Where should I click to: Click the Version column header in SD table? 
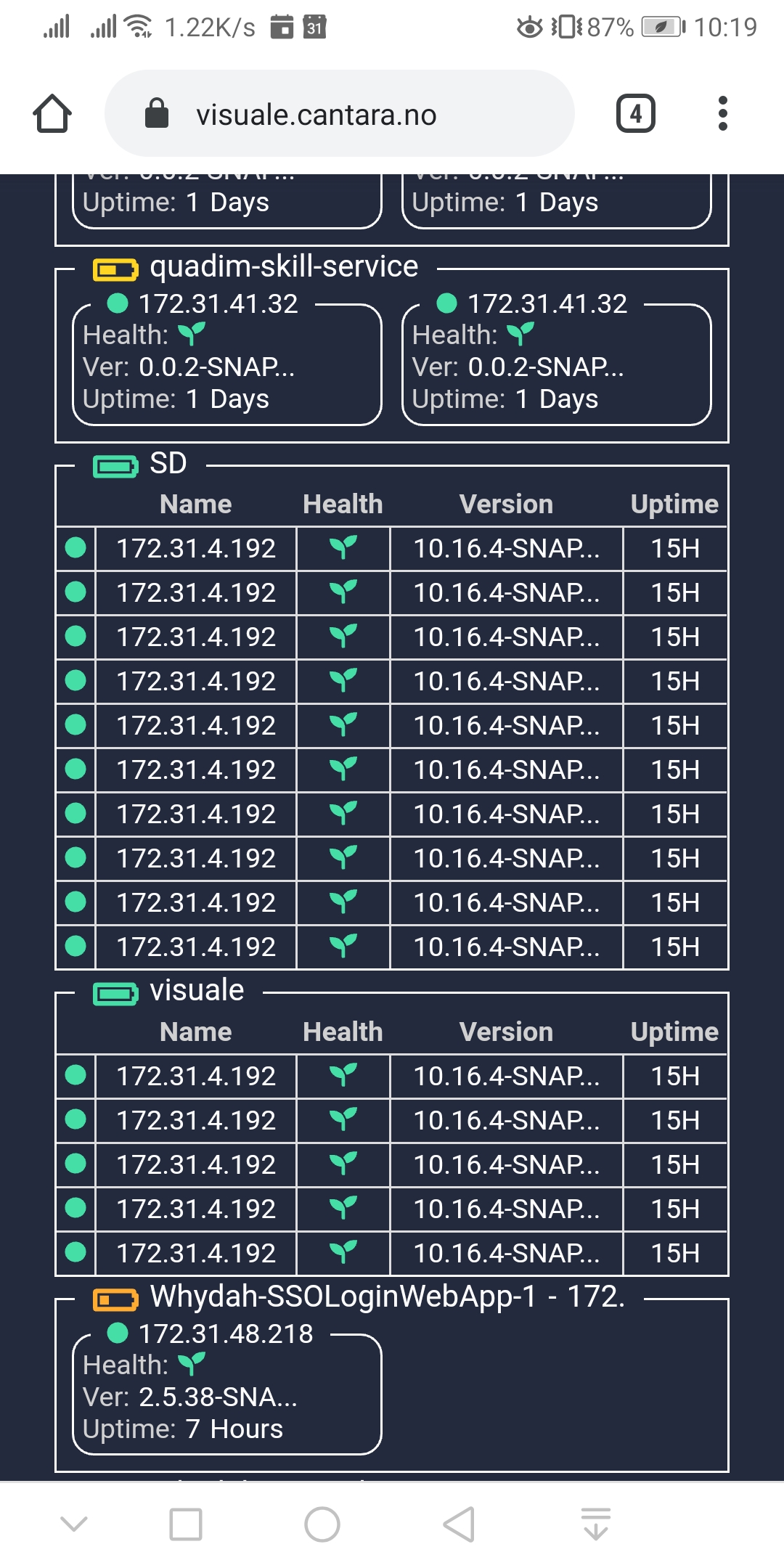(x=507, y=505)
